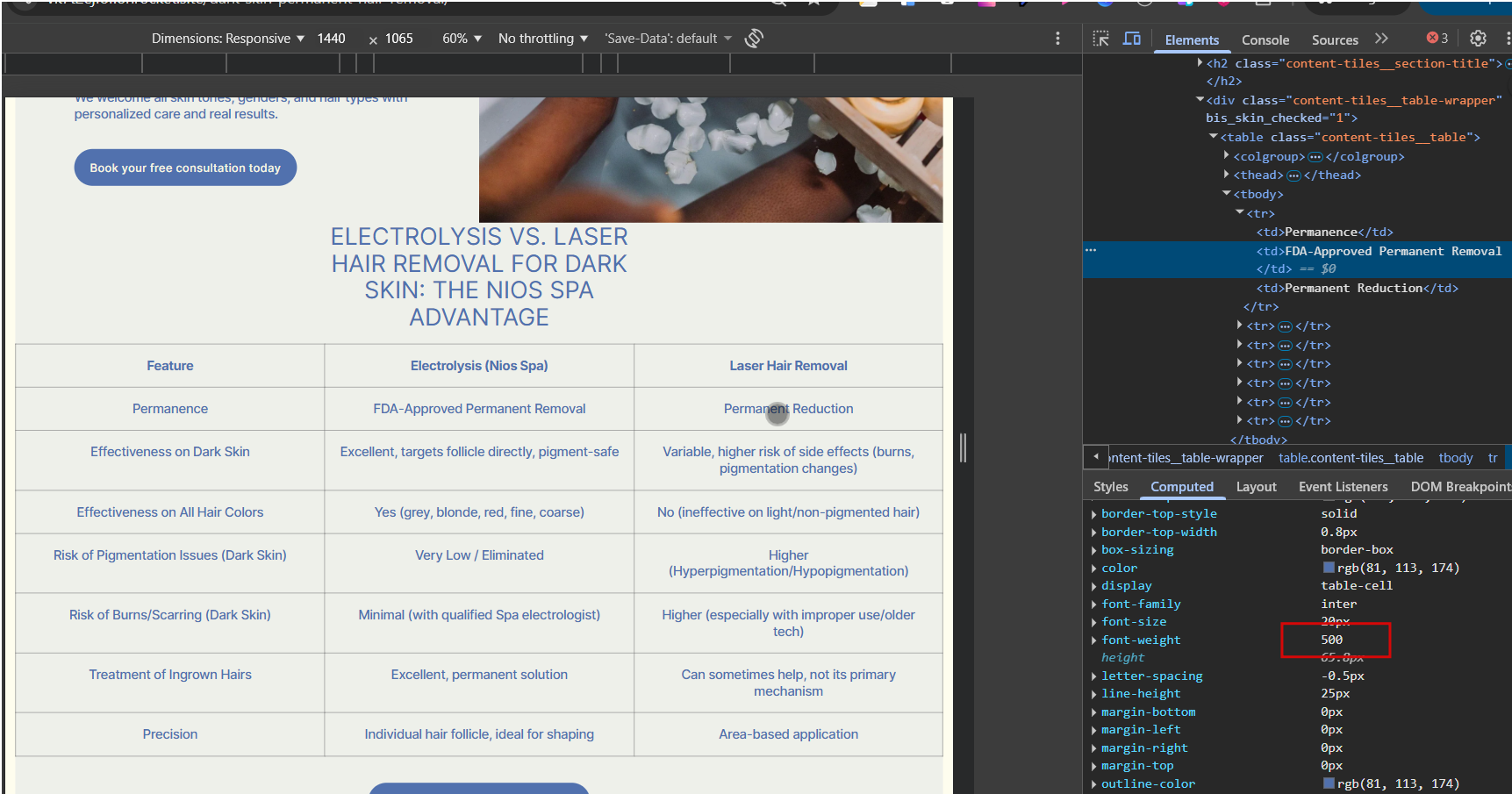The height and width of the screenshot is (794, 1512).
Task: Click the rotate screen orientation icon
Action: pos(754,39)
